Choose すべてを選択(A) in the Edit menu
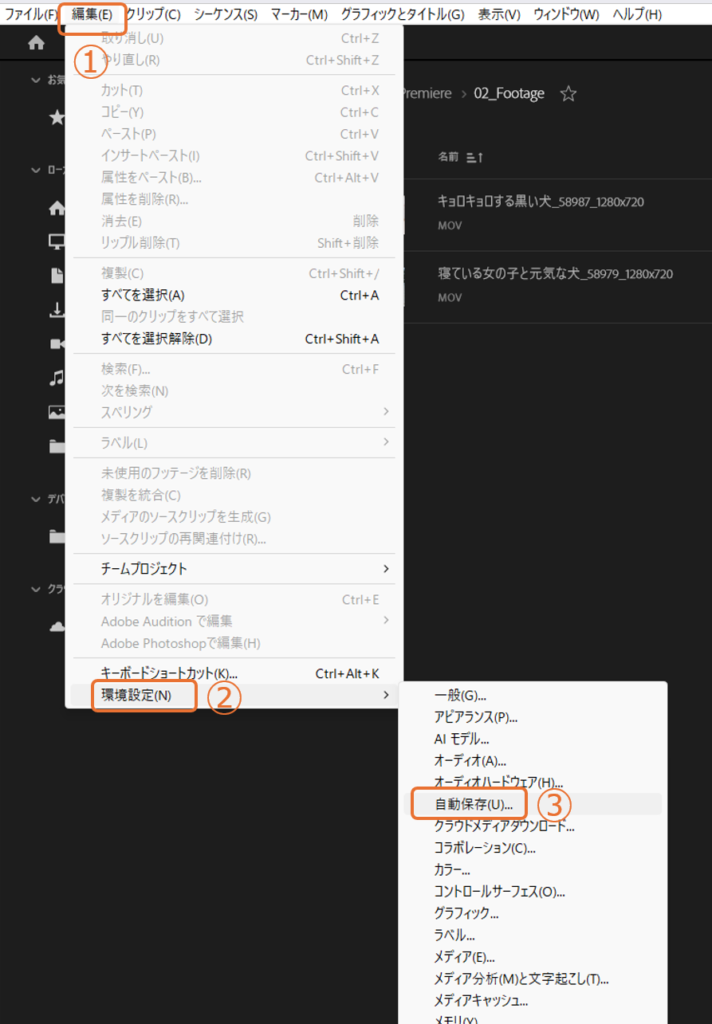The width and height of the screenshot is (712, 1024). 143,295
